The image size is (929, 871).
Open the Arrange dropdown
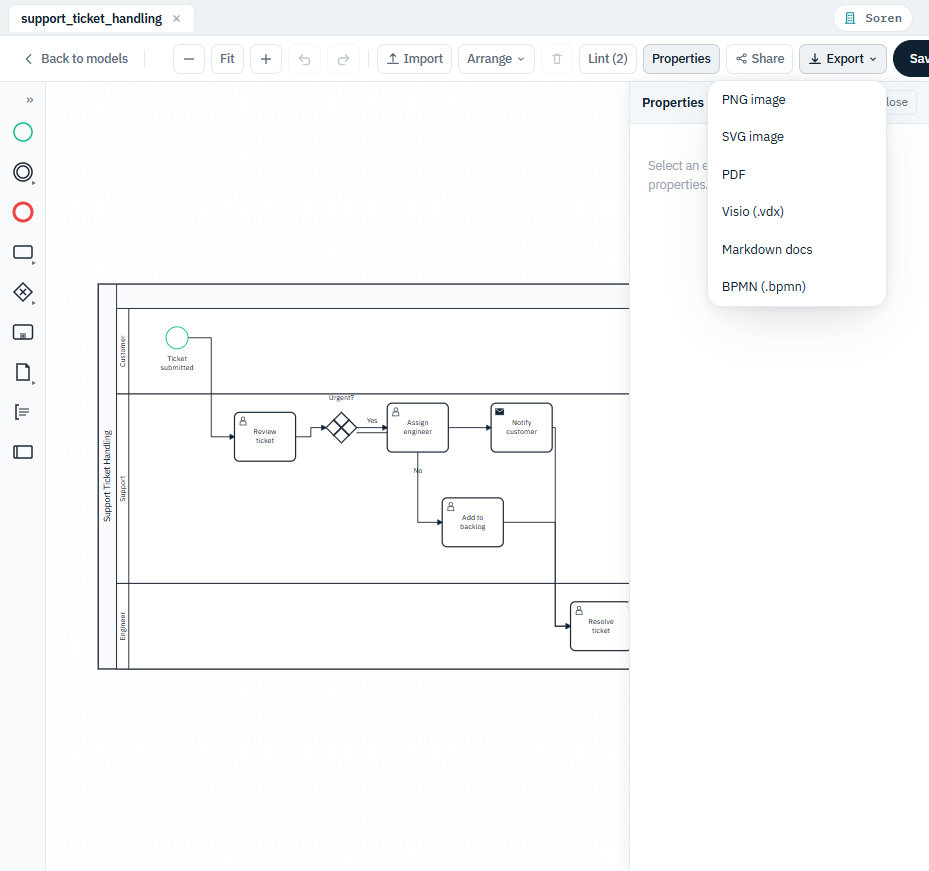coord(496,59)
